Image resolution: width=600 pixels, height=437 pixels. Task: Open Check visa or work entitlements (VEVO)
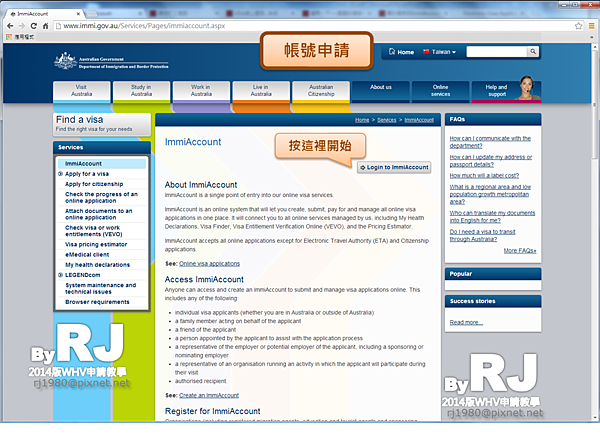93,231
